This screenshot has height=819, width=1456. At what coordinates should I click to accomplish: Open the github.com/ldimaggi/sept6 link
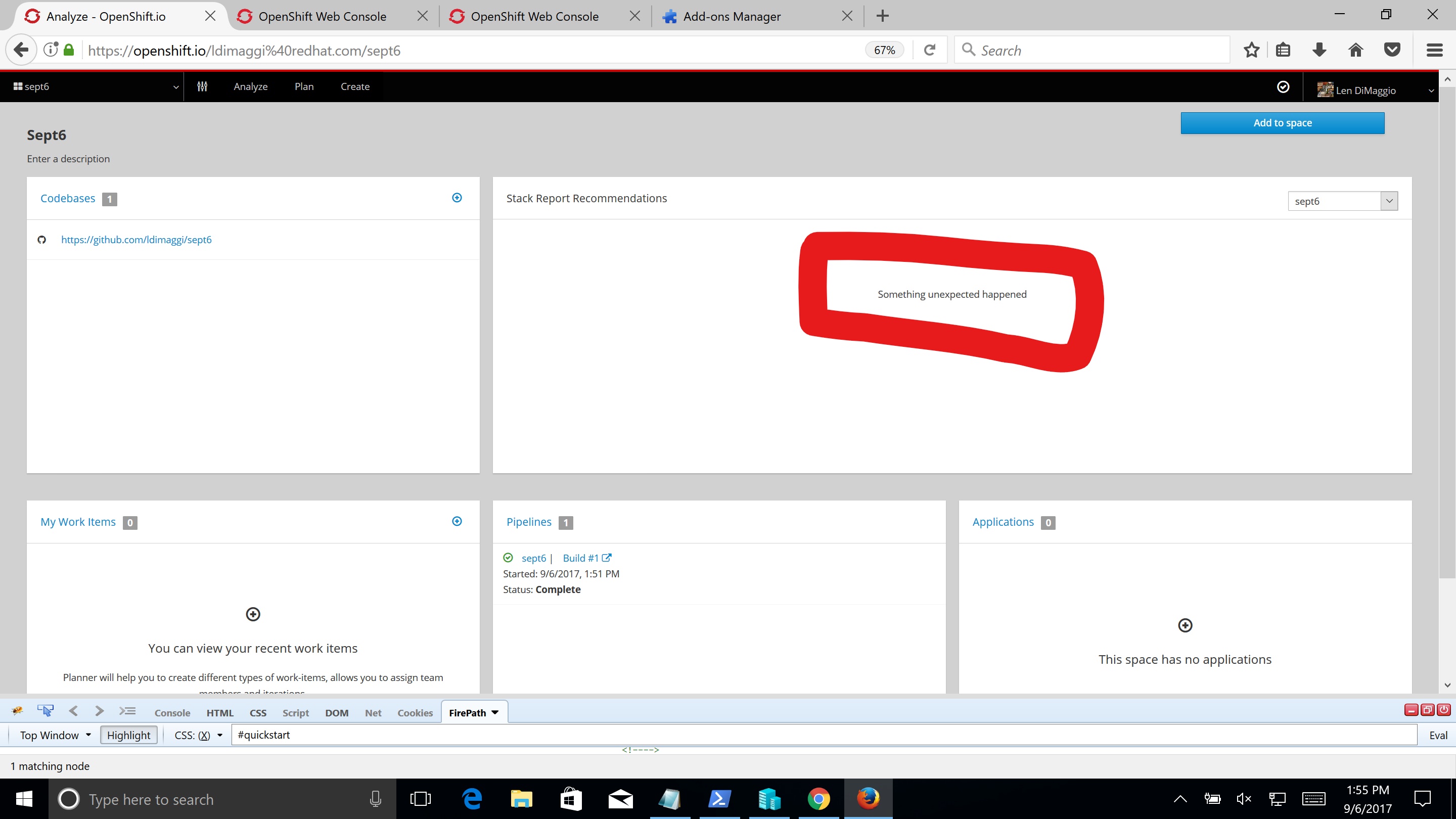pos(135,239)
